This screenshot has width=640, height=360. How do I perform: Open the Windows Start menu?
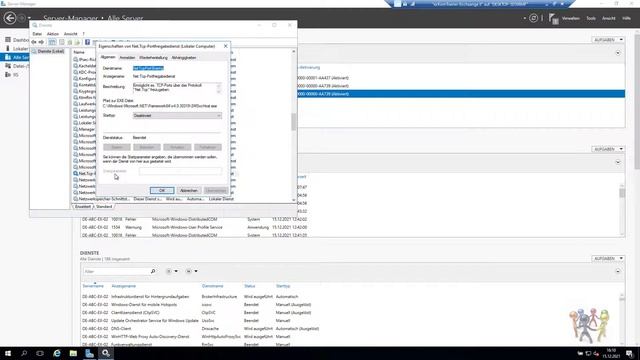(x=8, y=353)
